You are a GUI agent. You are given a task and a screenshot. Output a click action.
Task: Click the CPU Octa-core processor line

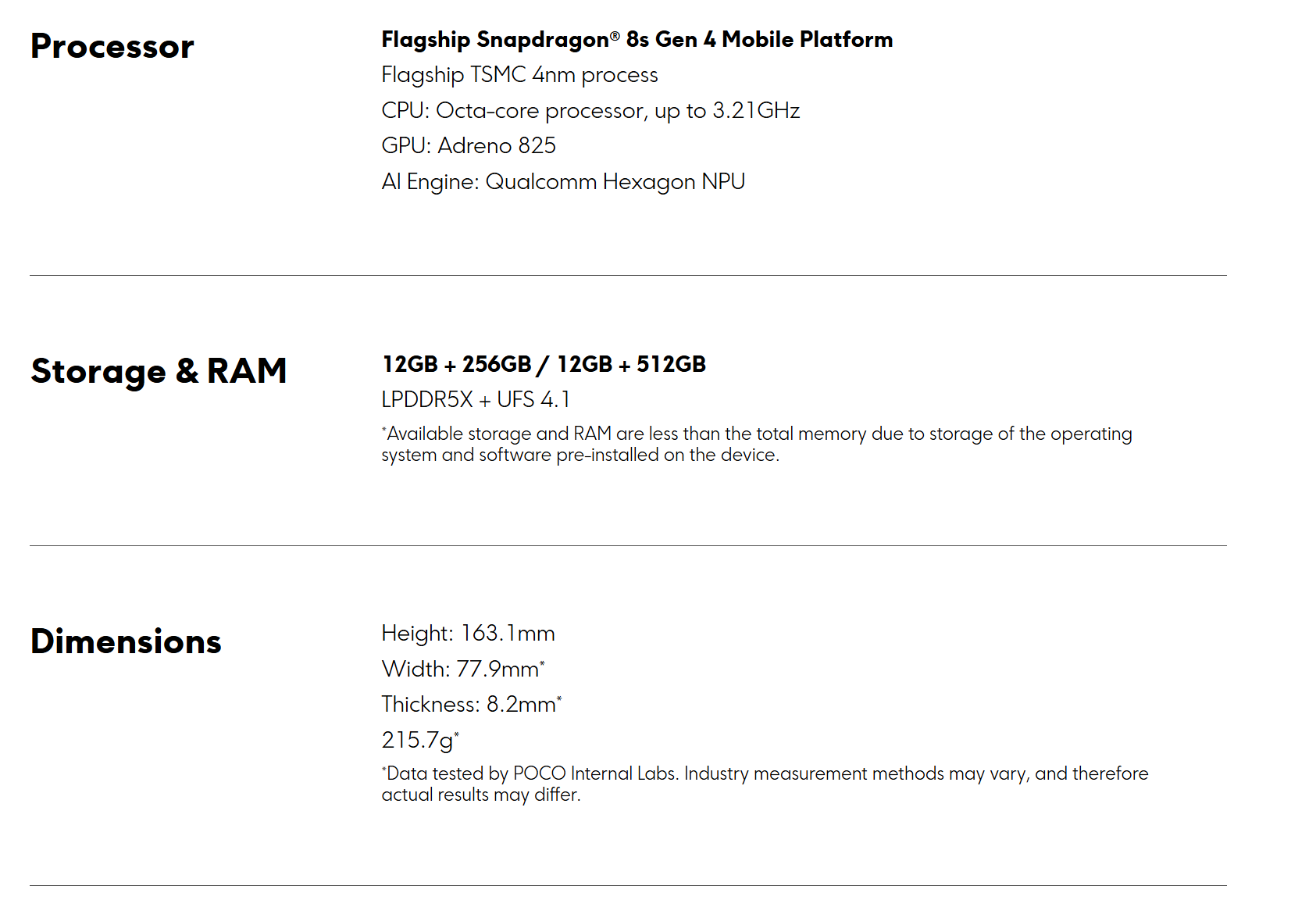point(590,111)
